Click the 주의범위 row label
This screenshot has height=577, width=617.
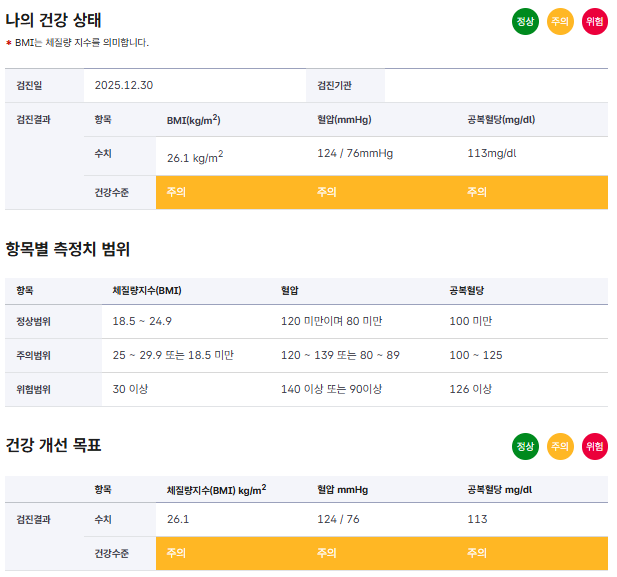[x=33, y=355]
